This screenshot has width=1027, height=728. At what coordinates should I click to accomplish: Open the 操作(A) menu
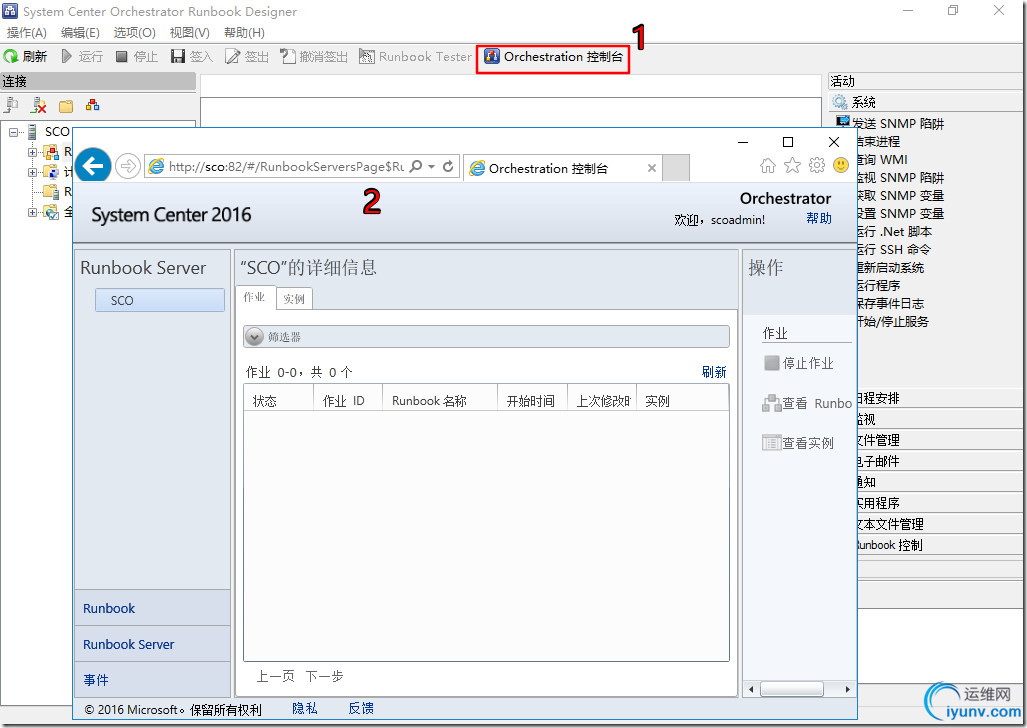27,33
